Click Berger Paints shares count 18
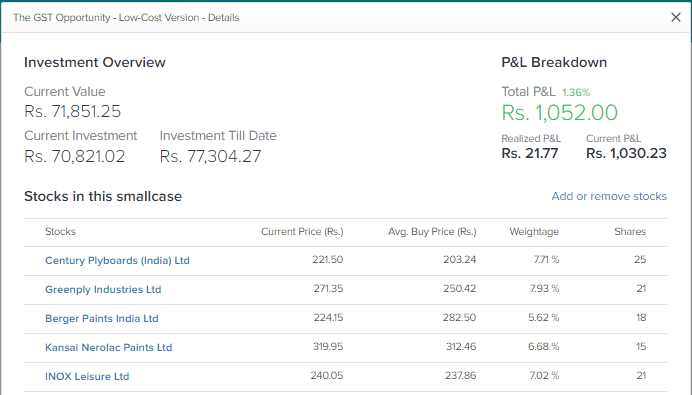Screen dimensions: 692x395 pos(641,317)
